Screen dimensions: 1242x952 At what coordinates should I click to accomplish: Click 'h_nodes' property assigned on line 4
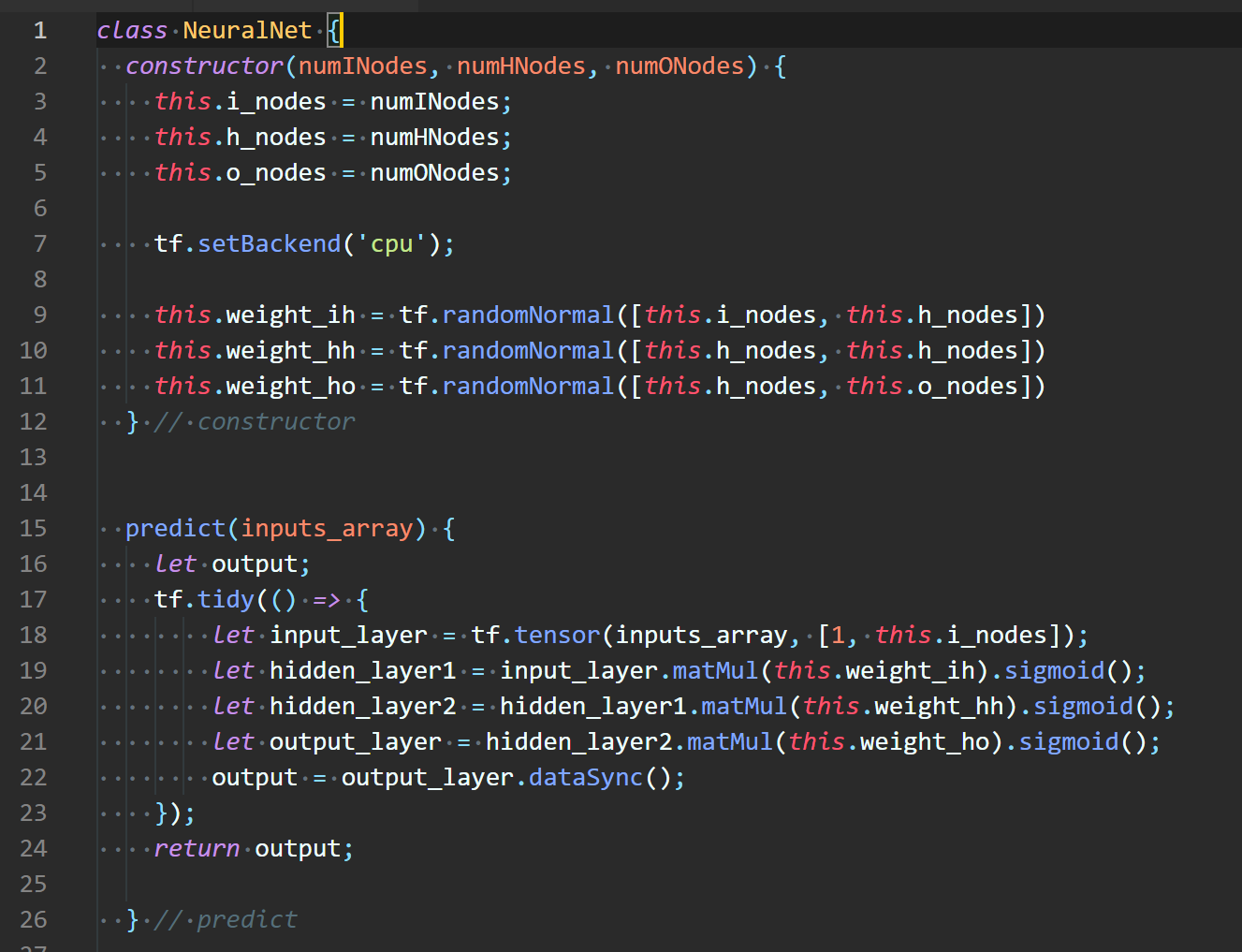276,137
